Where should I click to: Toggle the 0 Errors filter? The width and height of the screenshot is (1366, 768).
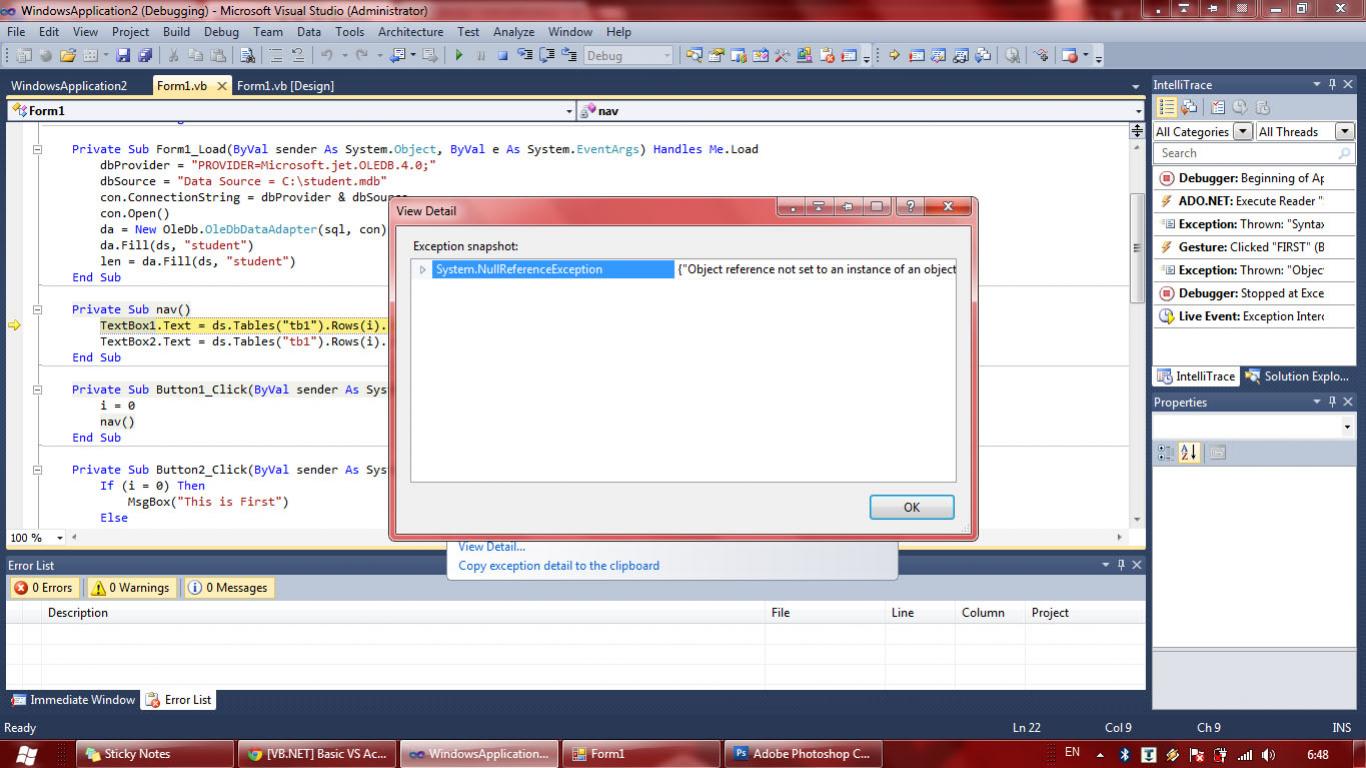44,588
